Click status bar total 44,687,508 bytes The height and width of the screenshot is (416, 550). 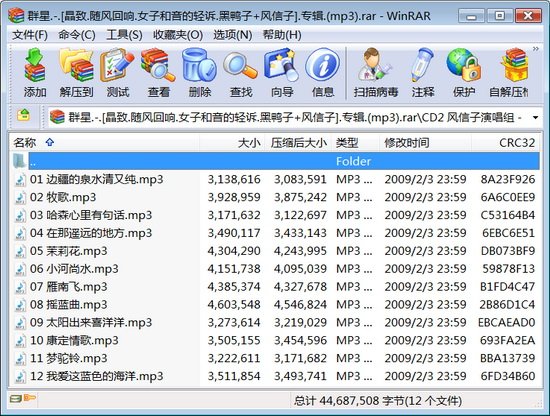[x=378, y=401]
